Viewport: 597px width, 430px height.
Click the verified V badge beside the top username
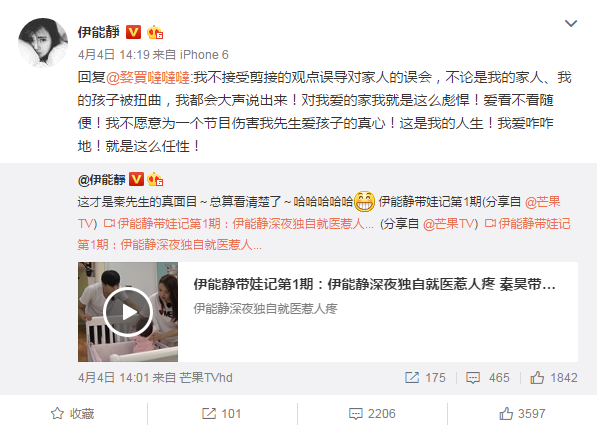point(133,32)
